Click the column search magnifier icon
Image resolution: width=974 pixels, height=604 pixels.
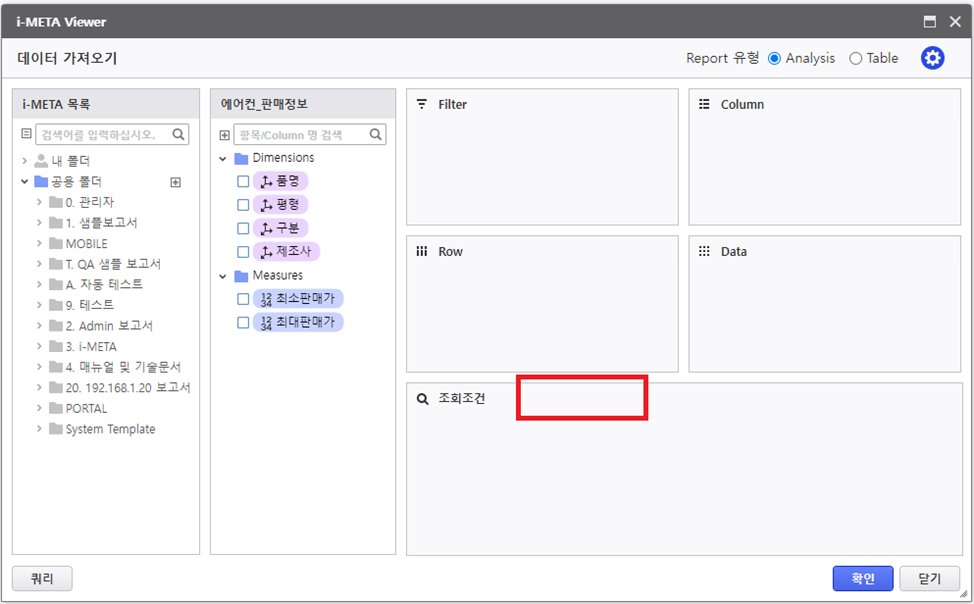tap(376, 134)
